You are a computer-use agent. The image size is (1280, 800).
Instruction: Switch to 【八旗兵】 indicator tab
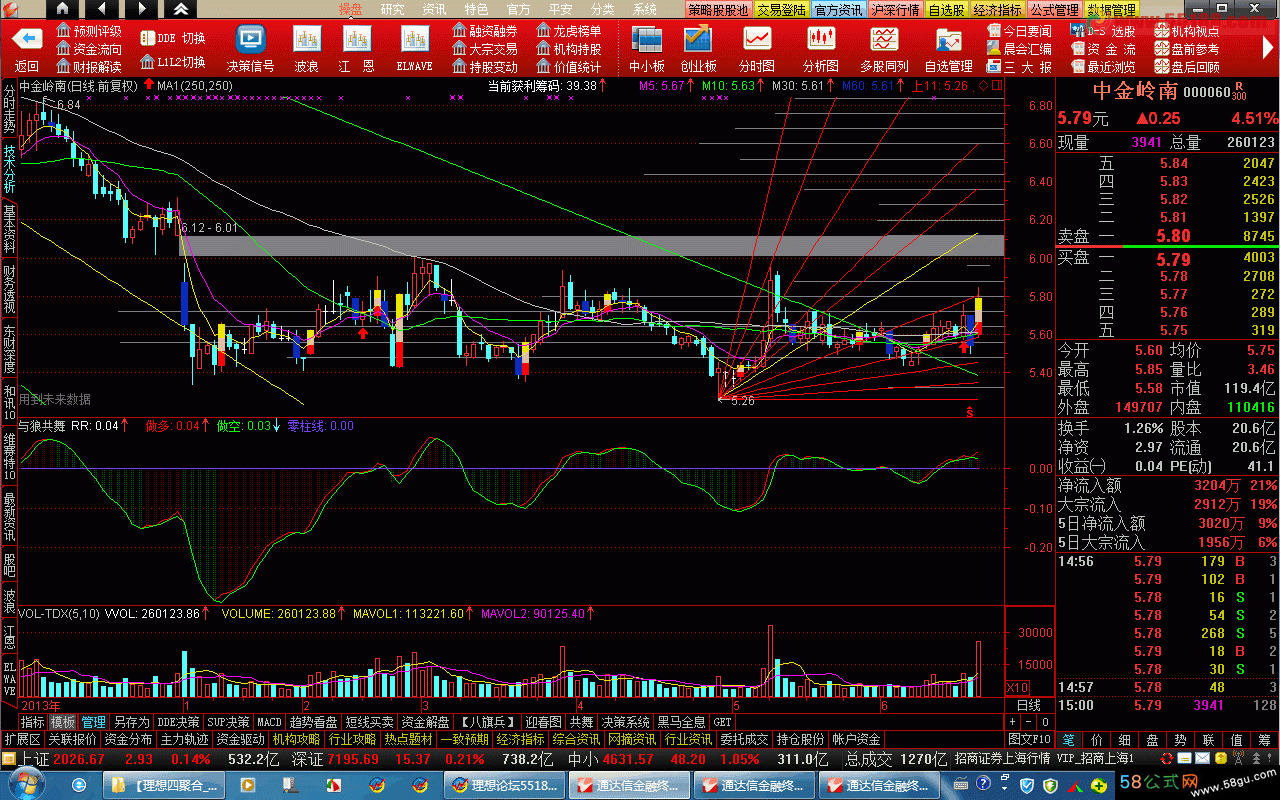pos(487,721)
